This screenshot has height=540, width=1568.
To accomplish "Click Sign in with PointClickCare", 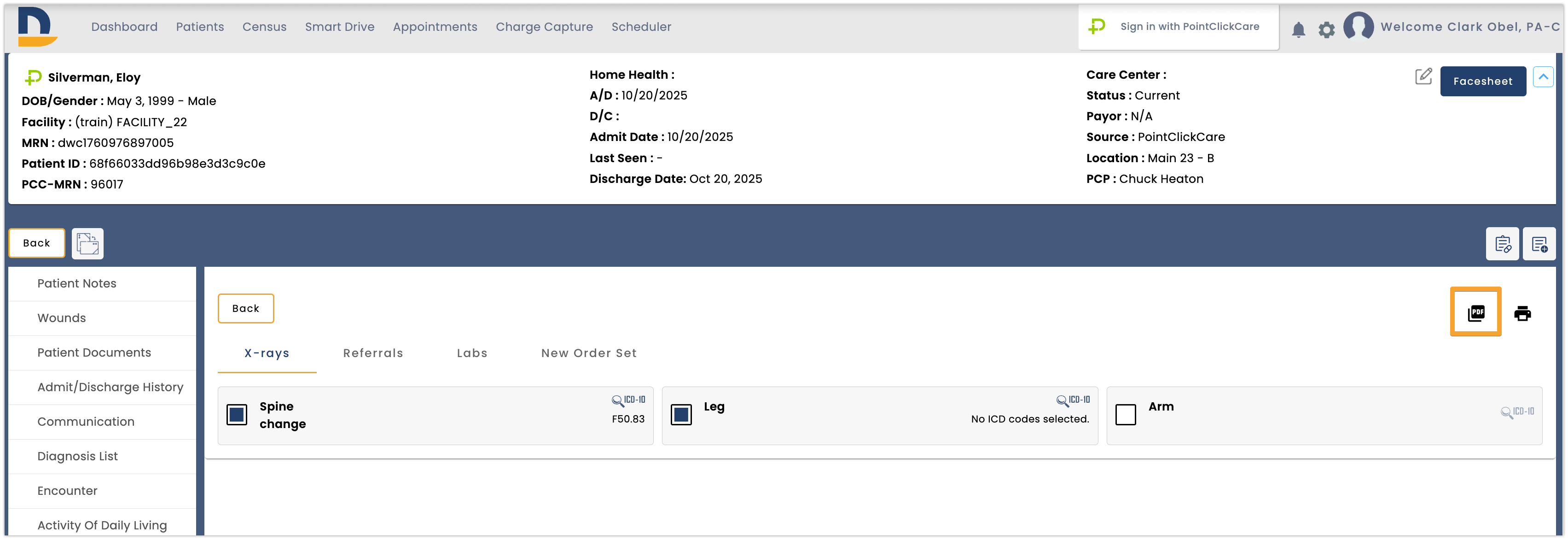I will 1179,26.
